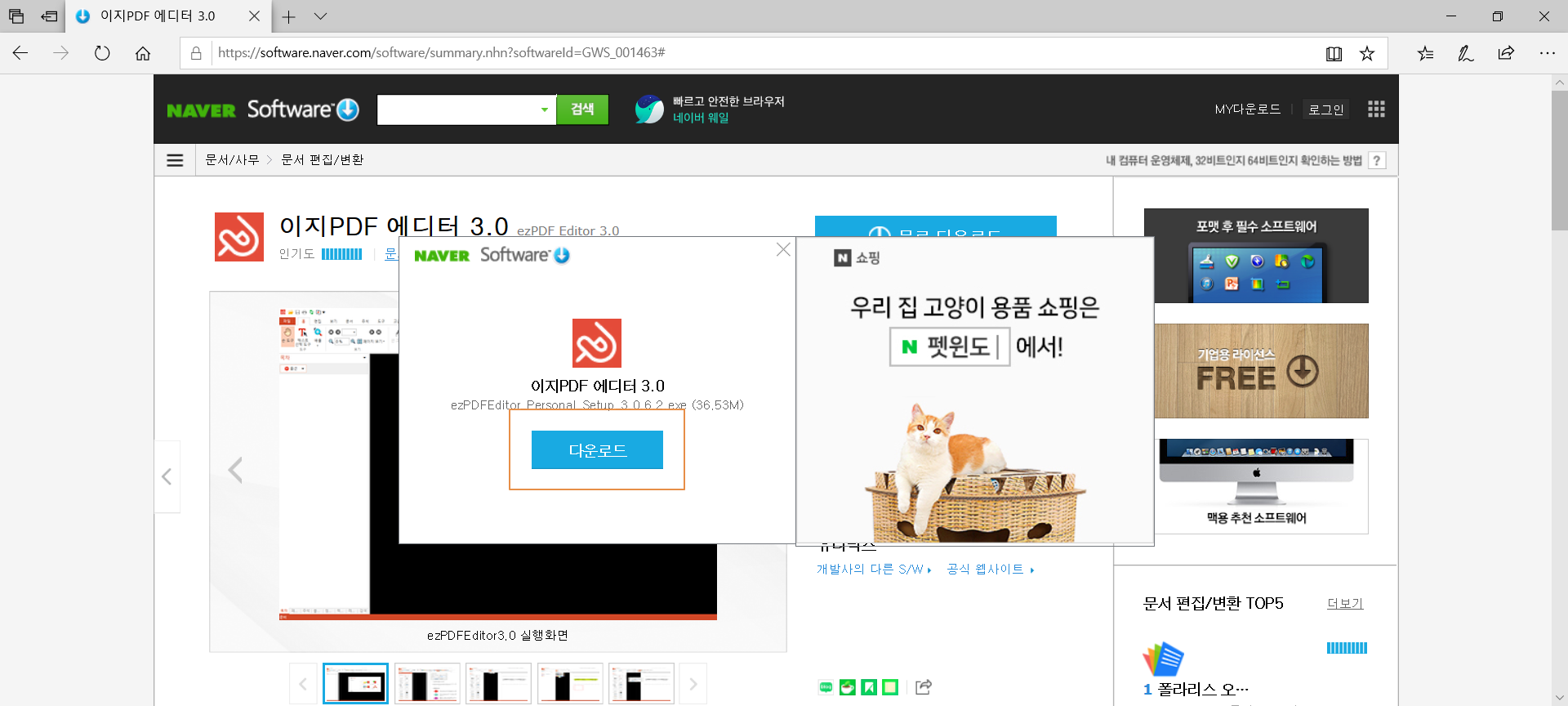This screenshot has width=1568, height=706.
Task: Click 더보기 for 문서 편집/변환 TOP5
Action: pyautogui.click(x=1345, y=604)
